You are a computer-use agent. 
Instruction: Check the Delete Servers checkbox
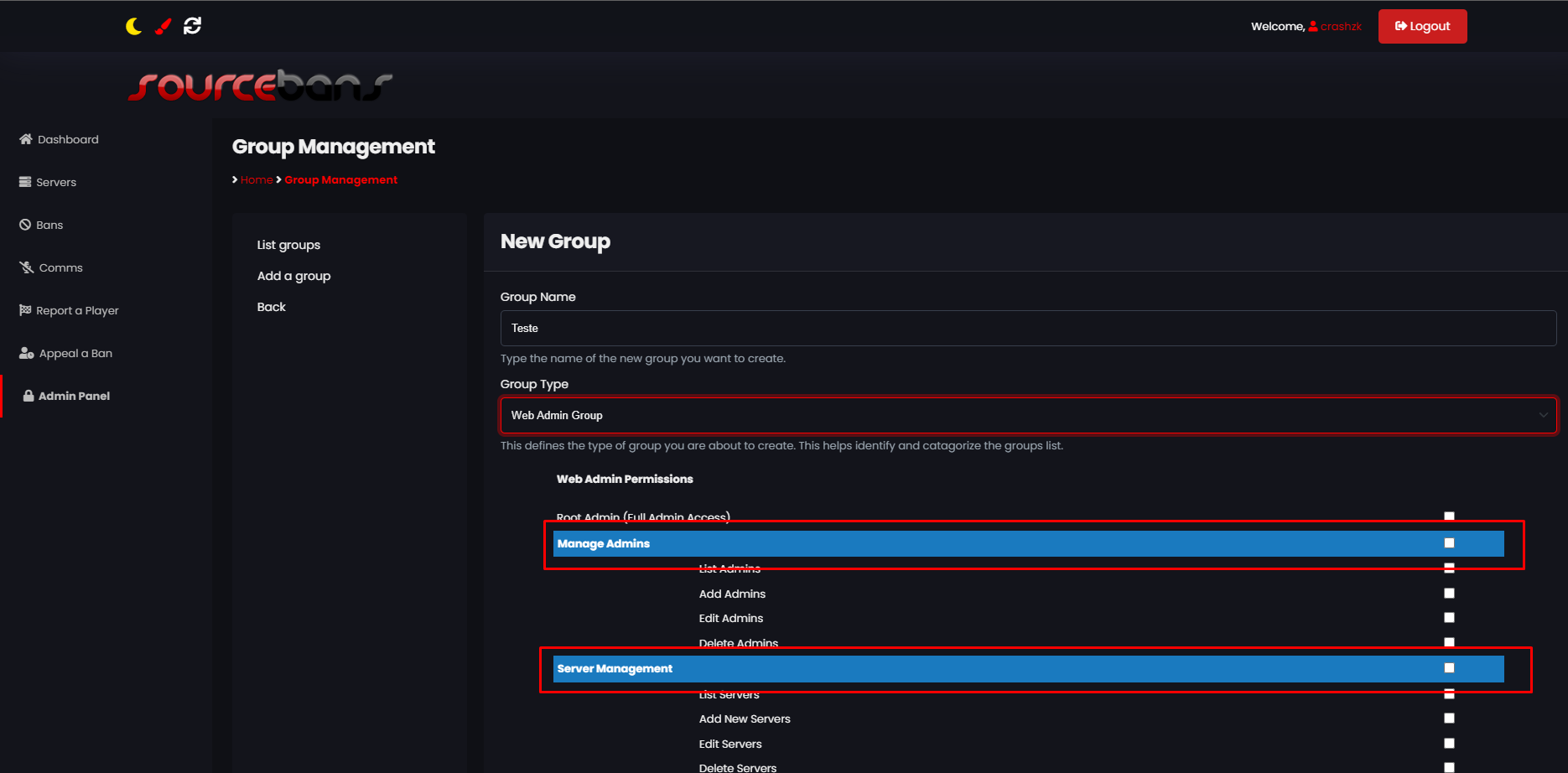click(1449, 767)
